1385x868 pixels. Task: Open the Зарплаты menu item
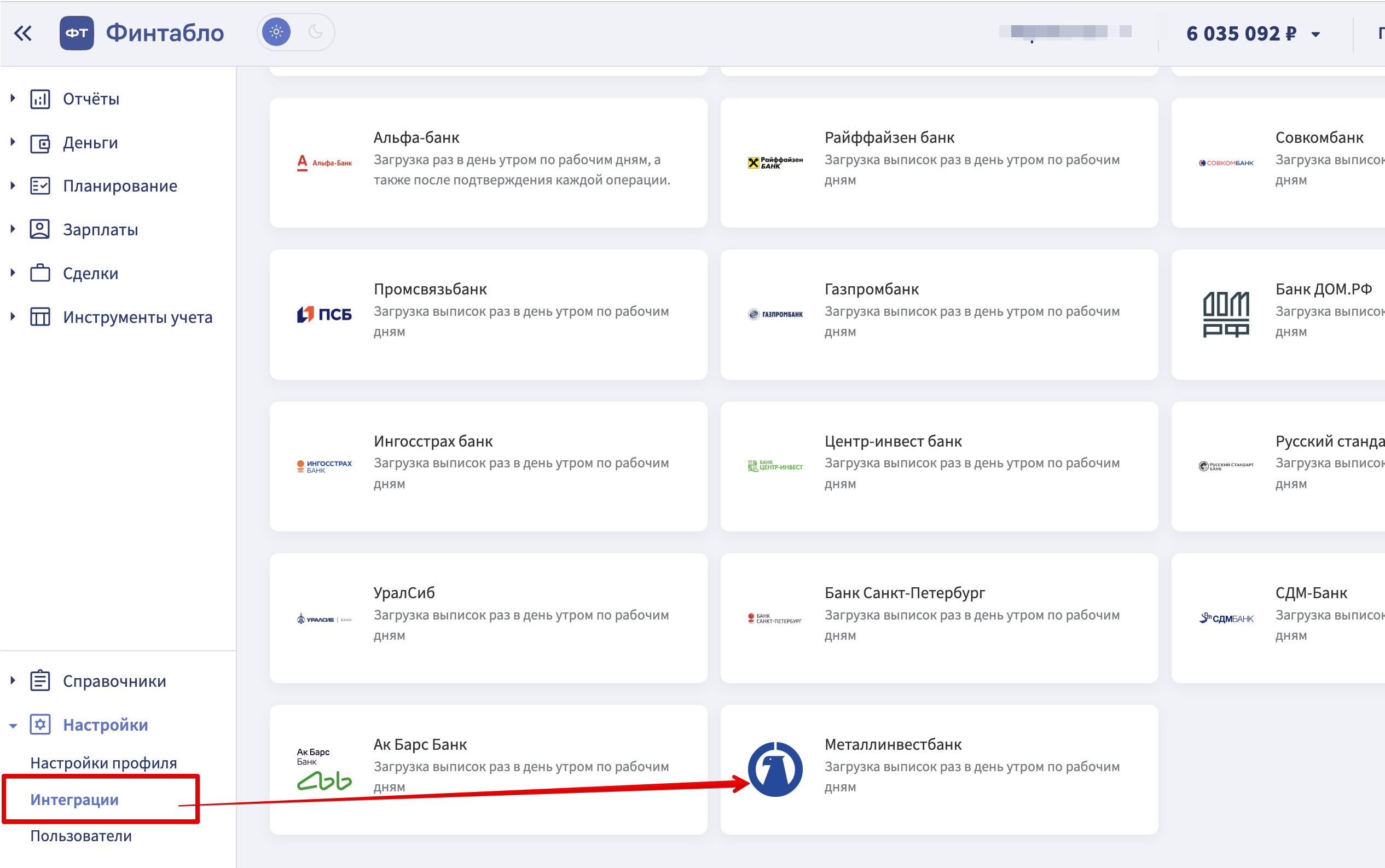click(101, 230)
